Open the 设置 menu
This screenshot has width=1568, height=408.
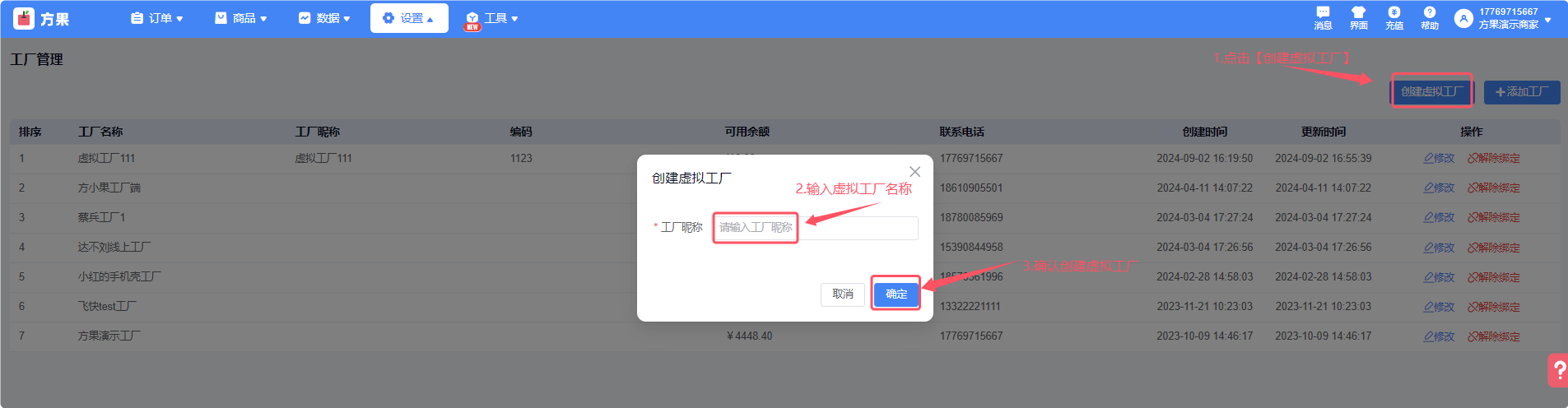[x=409, y=18]
